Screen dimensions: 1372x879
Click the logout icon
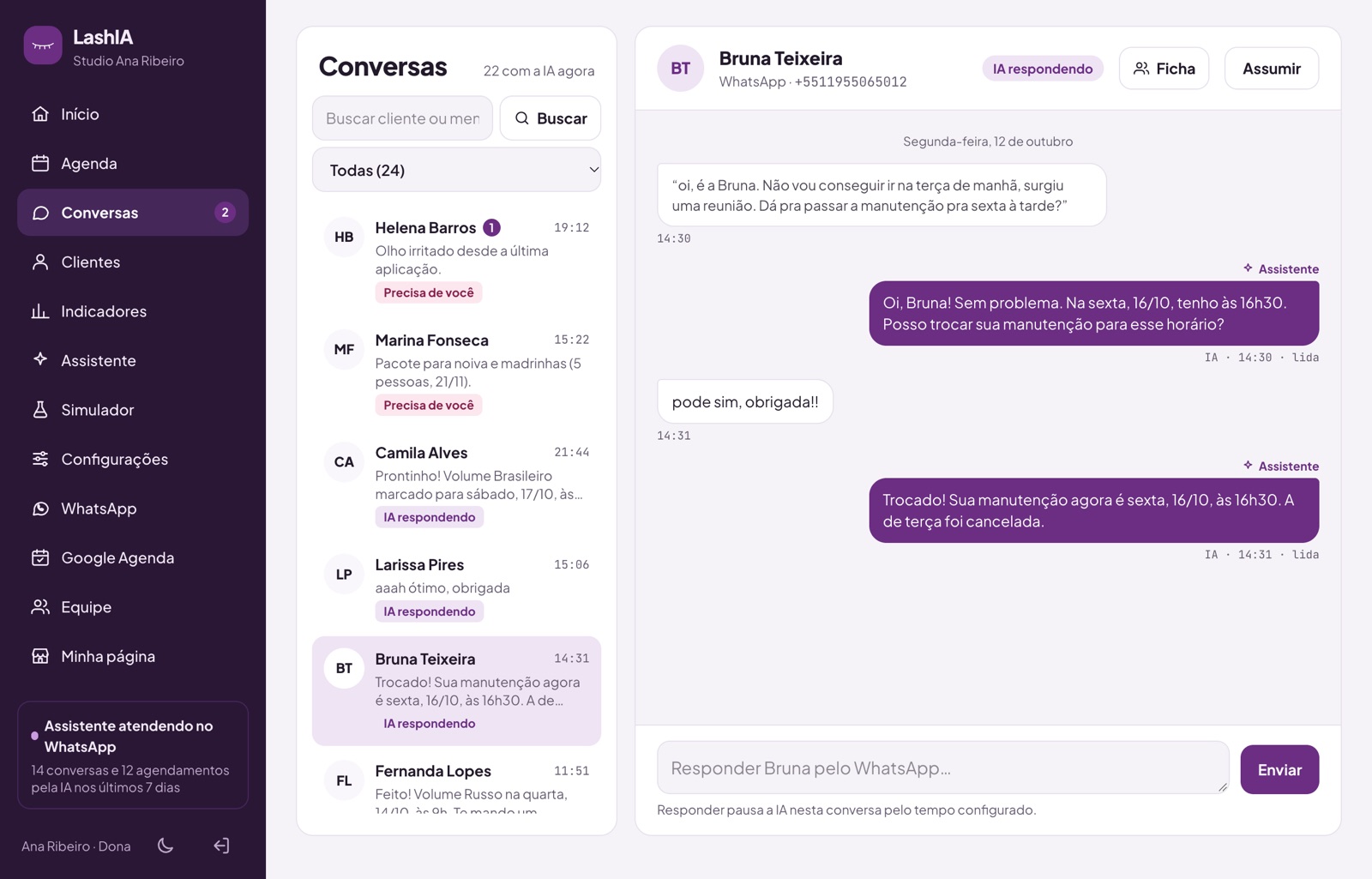pos(221,846)
